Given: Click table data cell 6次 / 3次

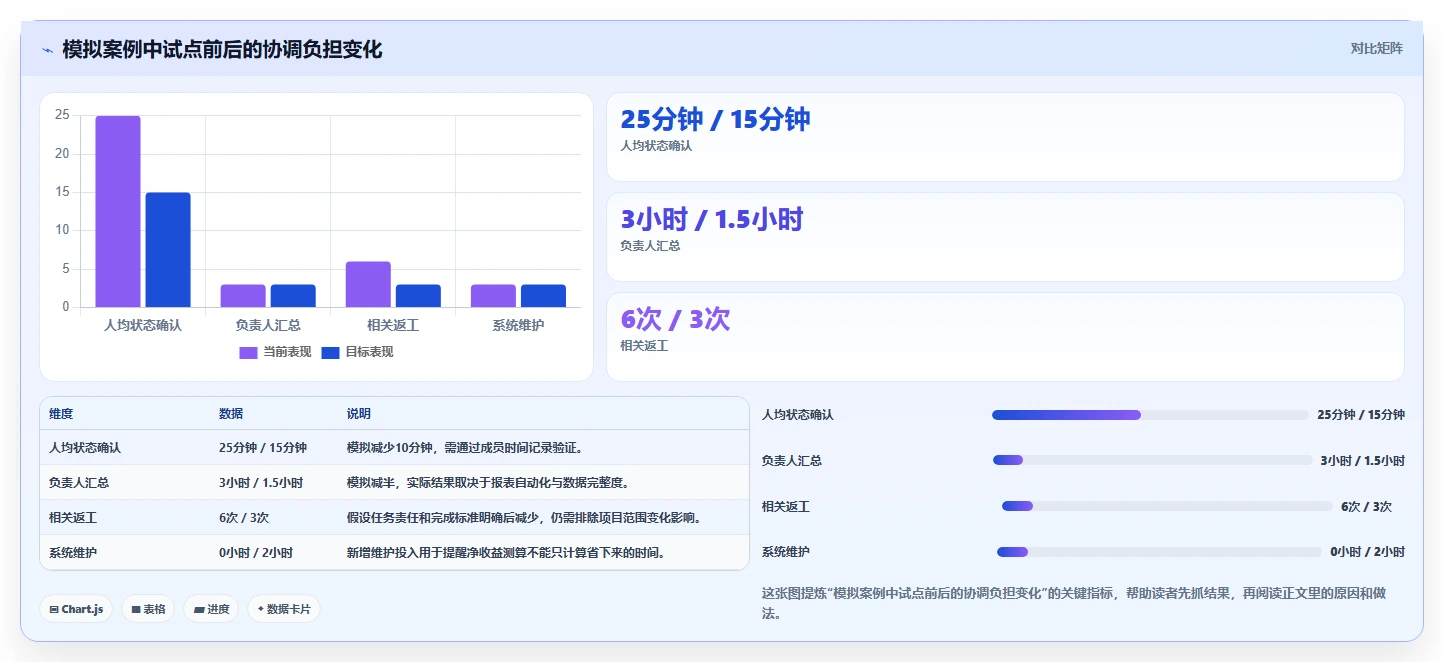Looking at the screenshot, I should (244, 517).
